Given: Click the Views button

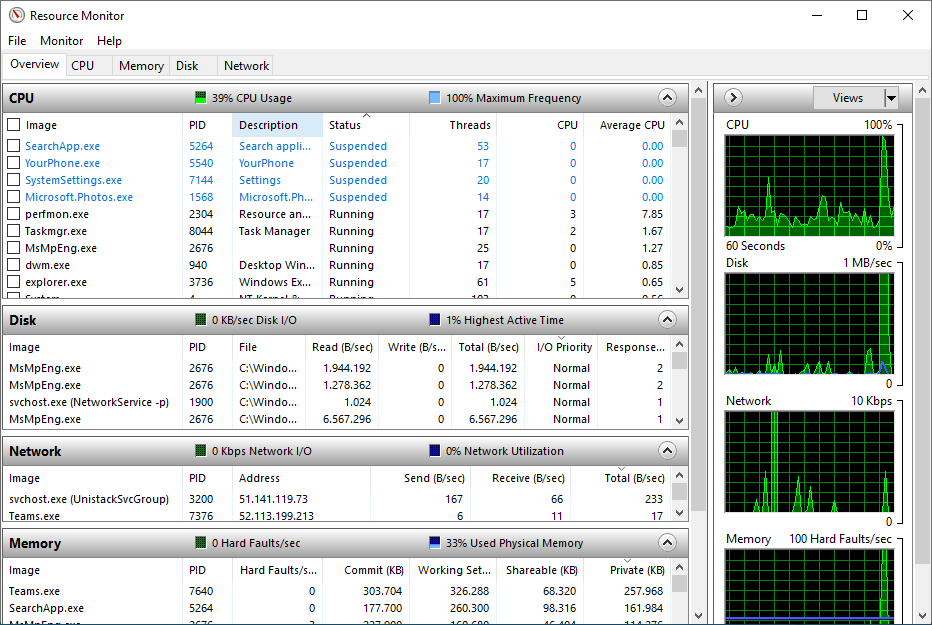Looking at the screenshot, I should pyautogui.click(x=851, y=97).
